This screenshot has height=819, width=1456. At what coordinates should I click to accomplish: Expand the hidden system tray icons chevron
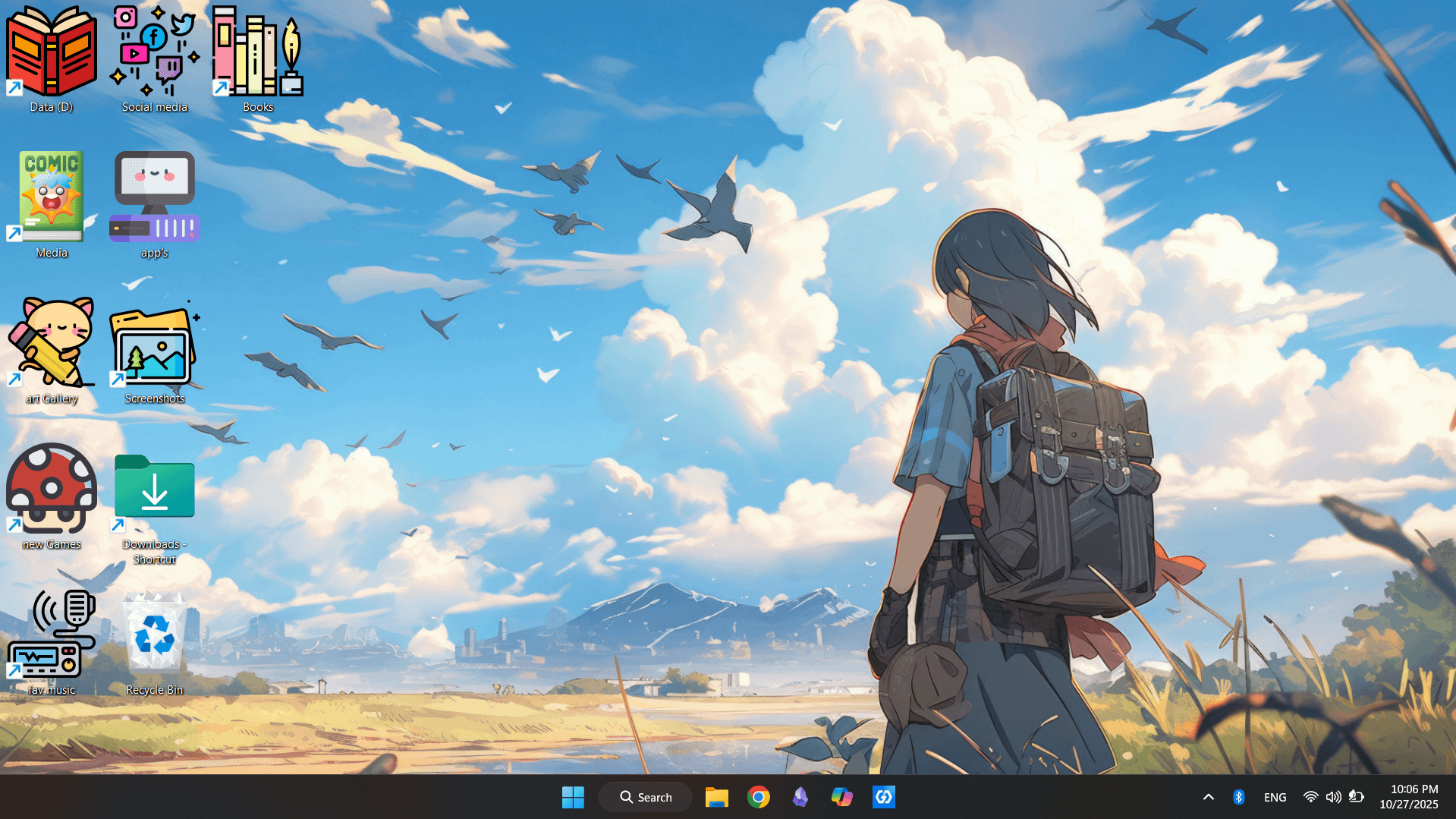[x=1209, y=797]
